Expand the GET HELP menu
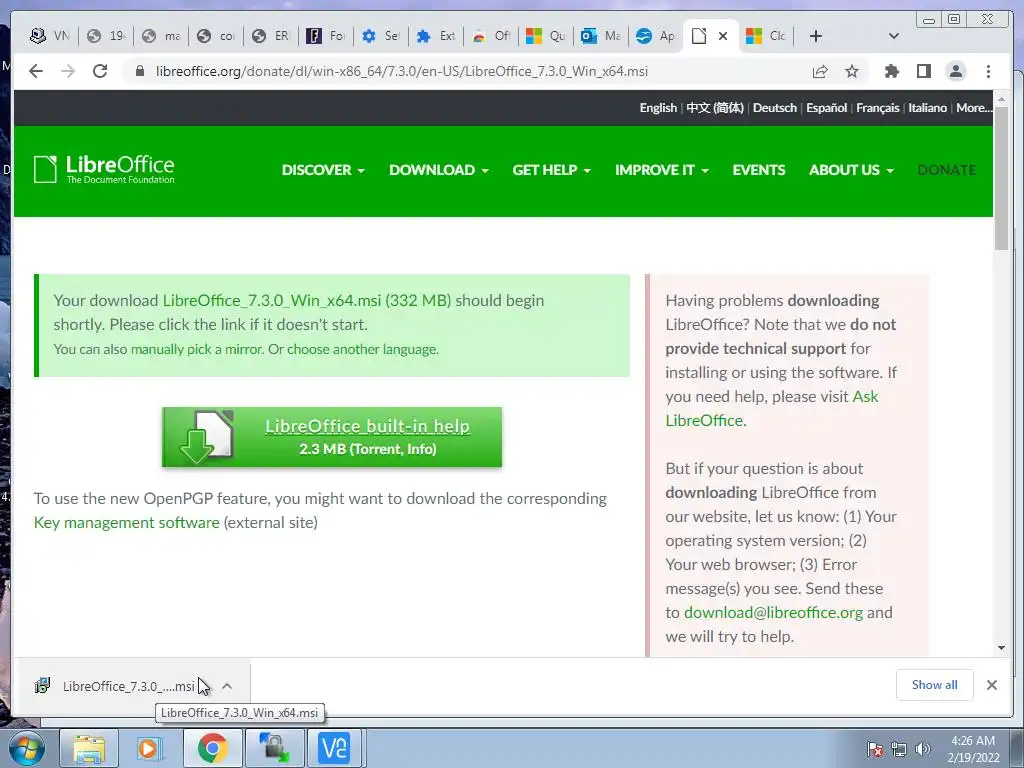 click(x=552, y=170)
